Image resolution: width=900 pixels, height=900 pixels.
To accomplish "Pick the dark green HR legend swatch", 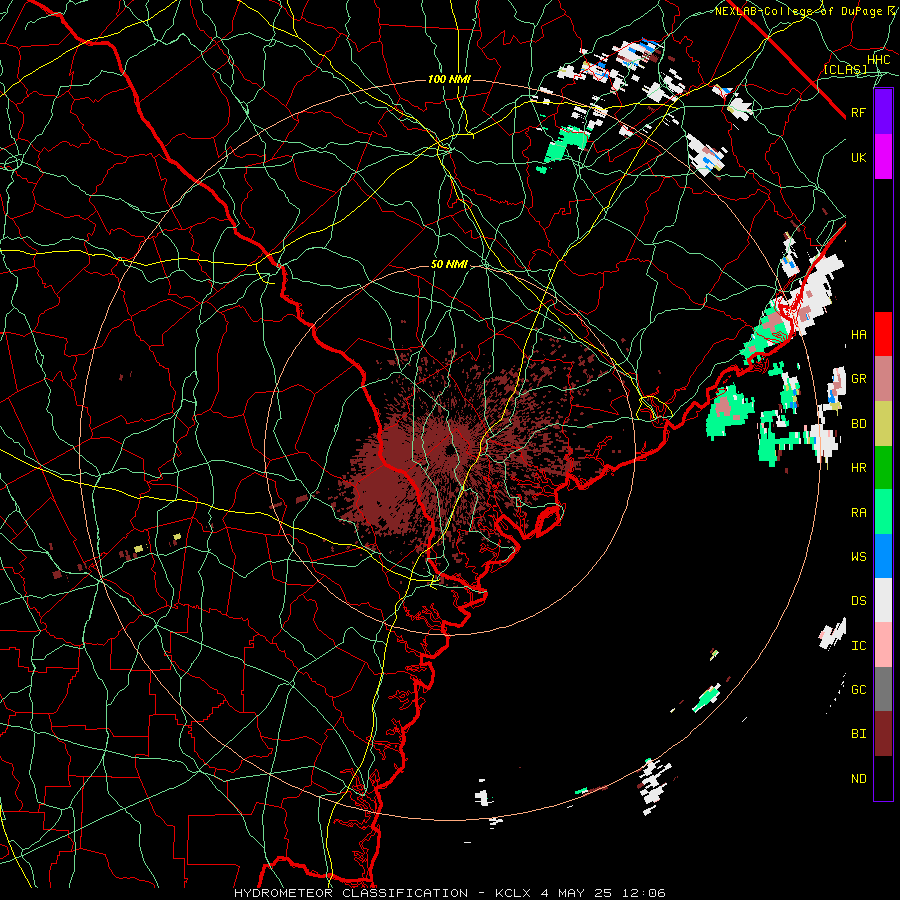I will pos(883,468).
